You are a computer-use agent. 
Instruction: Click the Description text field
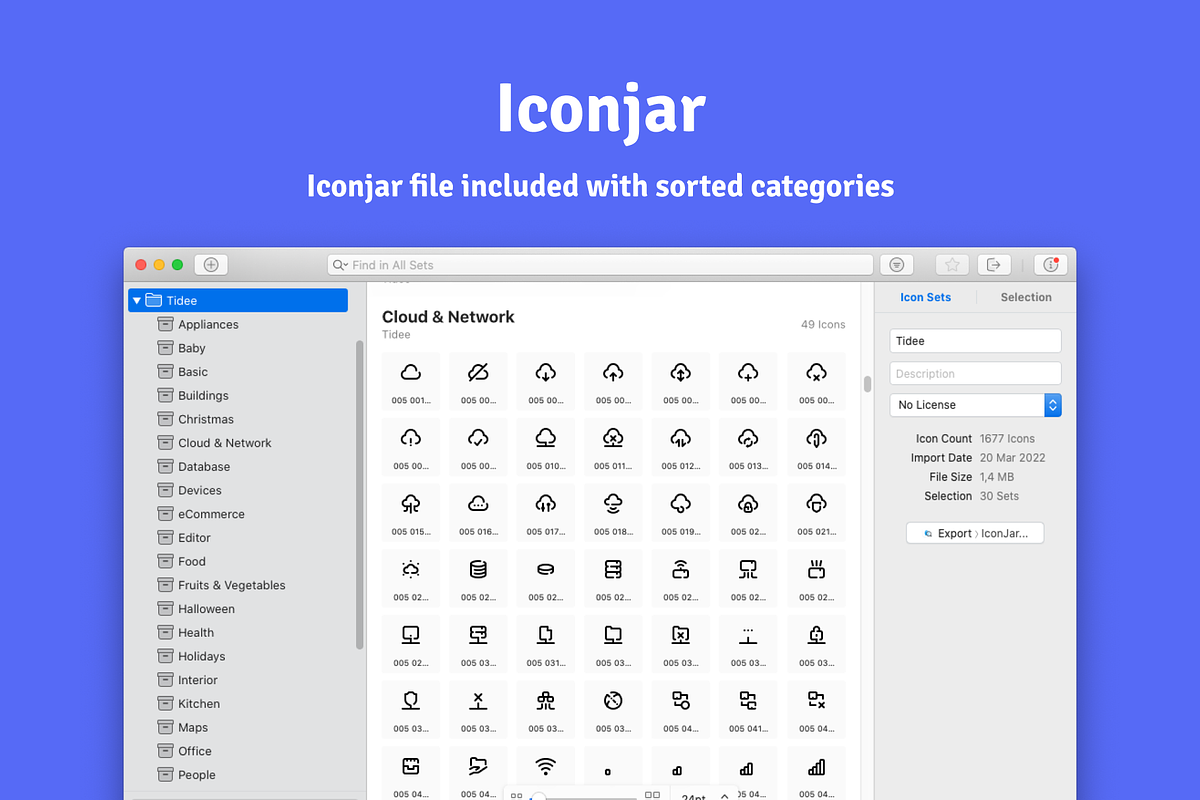click(975, 374)
